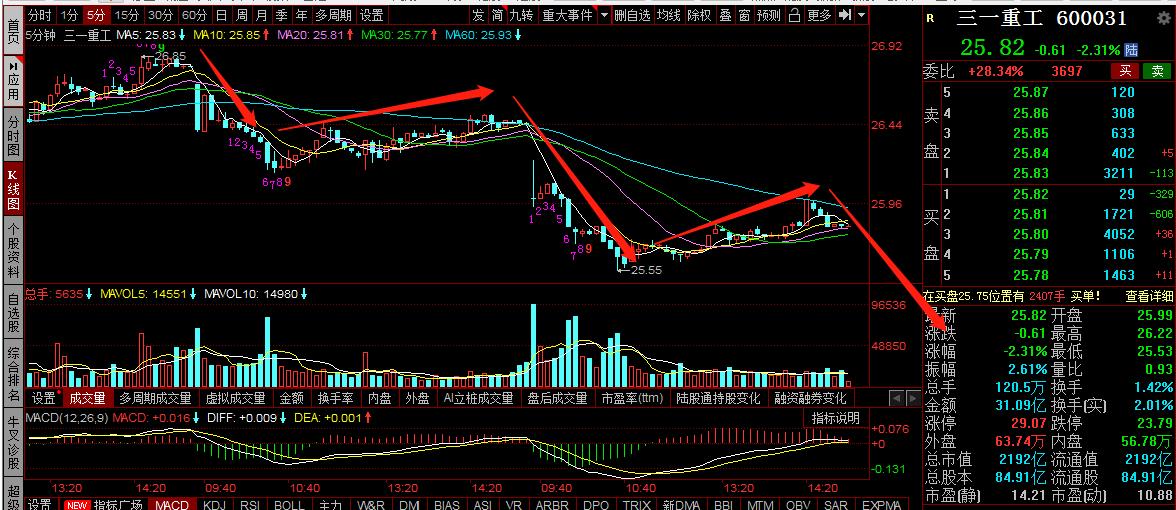Open the K线图 sidebar panel

pos(13,188)
